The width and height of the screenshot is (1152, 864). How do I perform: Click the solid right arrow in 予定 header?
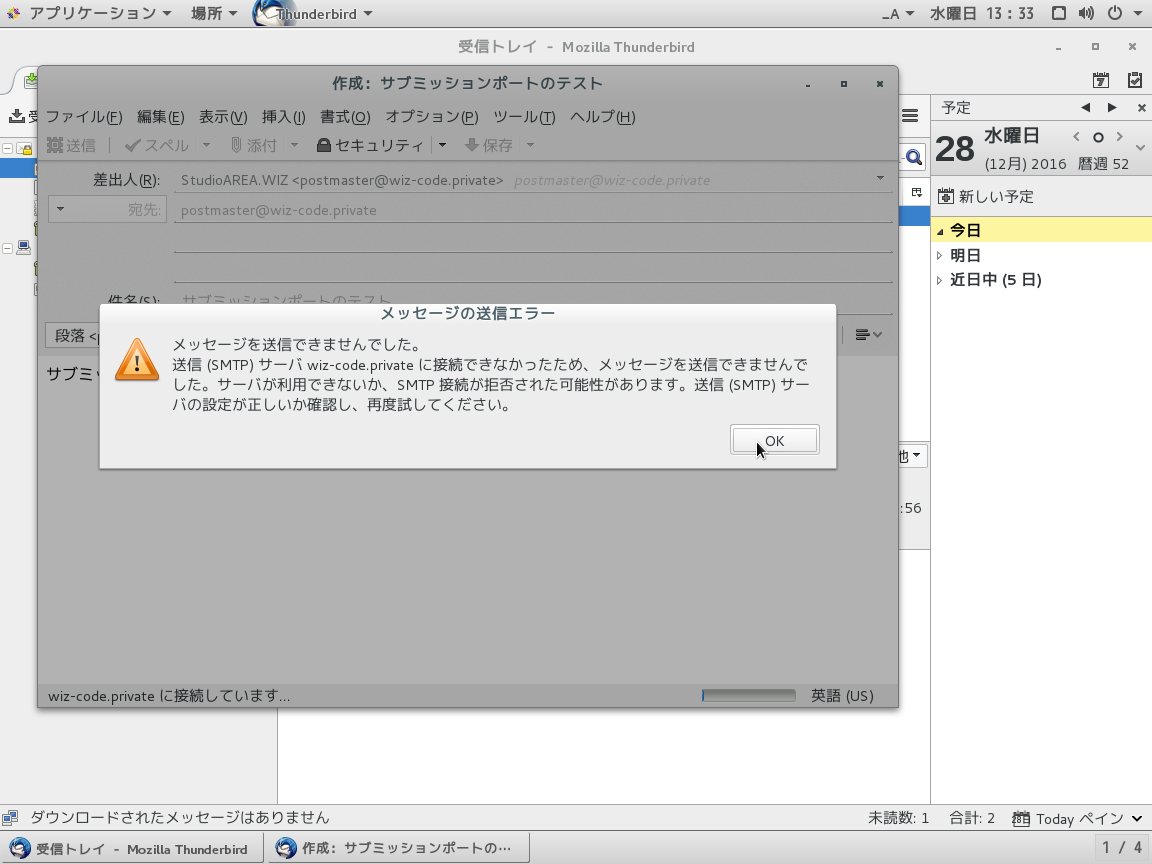tap(1112, 107)
